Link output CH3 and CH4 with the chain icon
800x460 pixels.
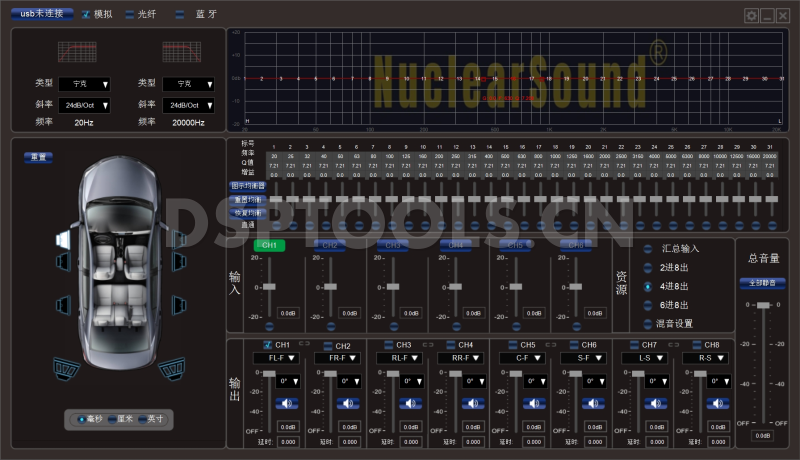428,345
